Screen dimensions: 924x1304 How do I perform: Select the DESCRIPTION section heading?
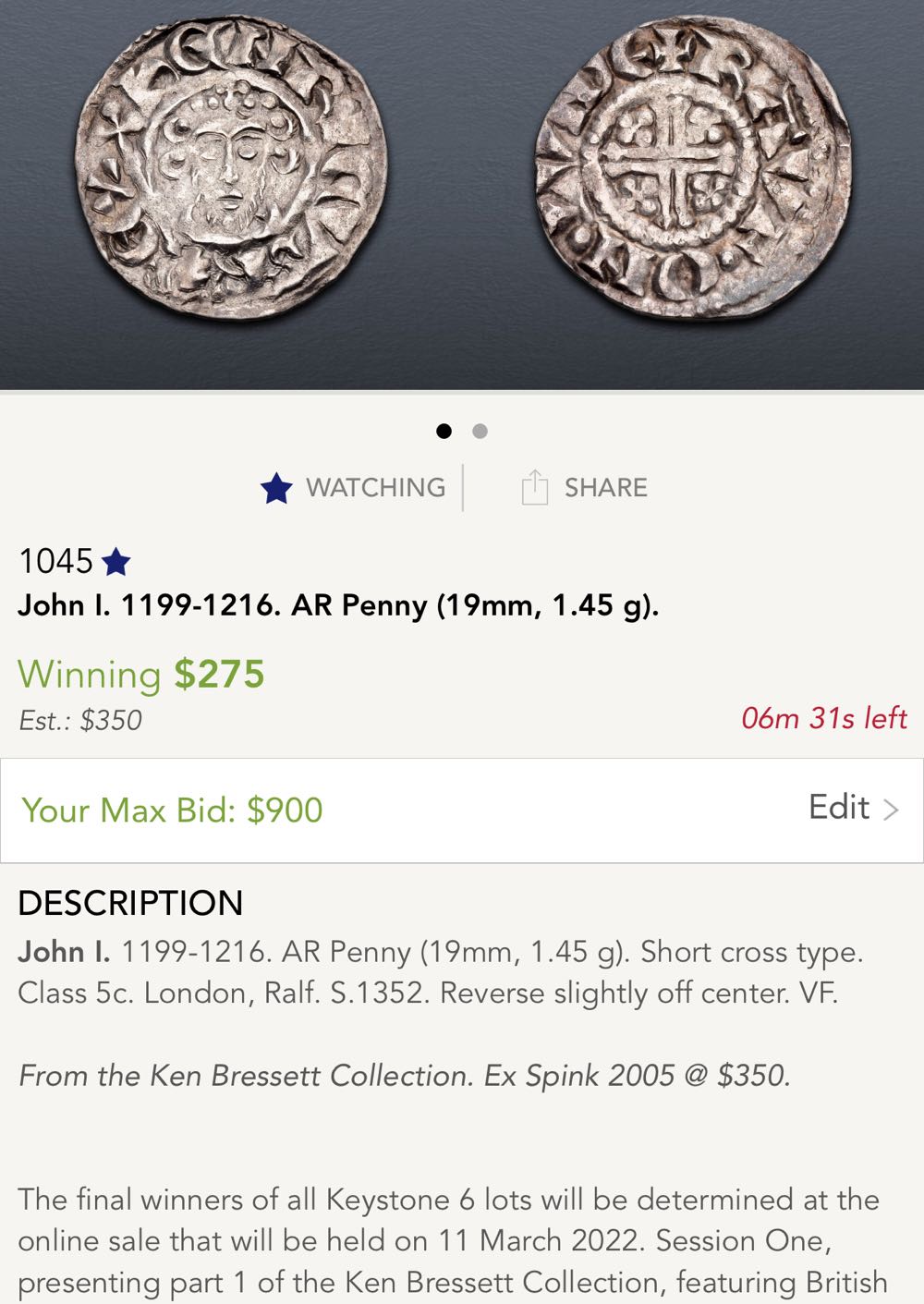pos(129,903)
